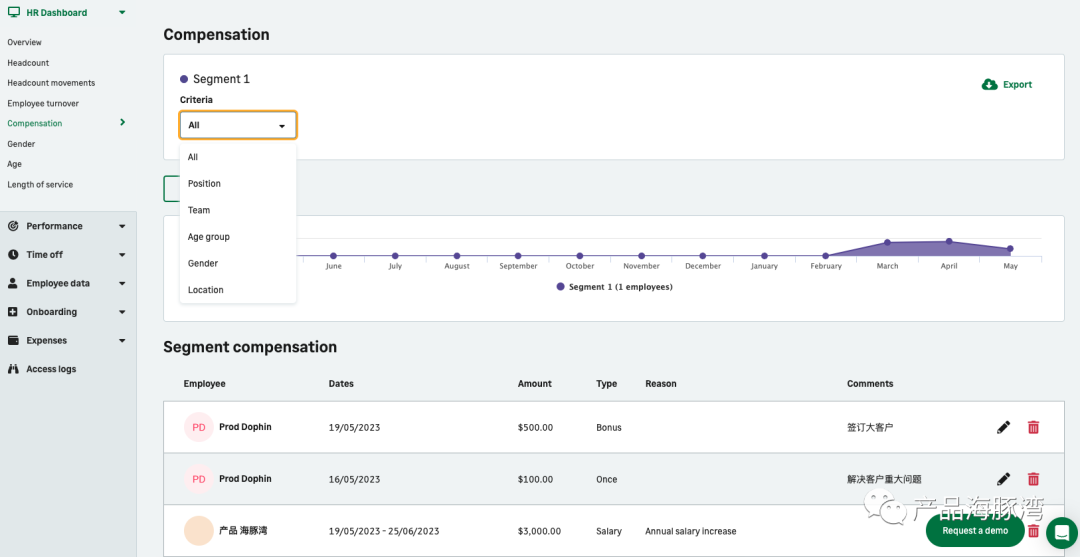1080x557 pixels.
Task: Click the April data point on chart
Action: pyautogui.click(x=949, y=241)
